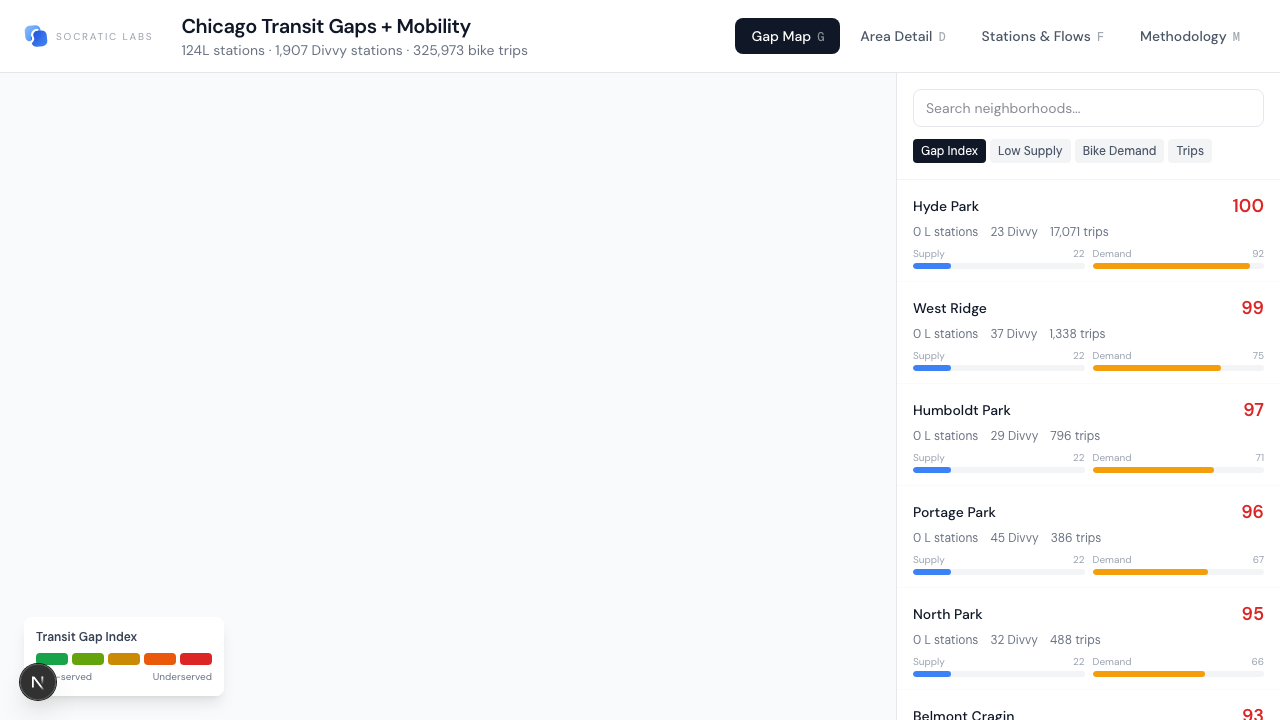
Task: Sort the list by Trips
Action: click(x=1189, y=151)
